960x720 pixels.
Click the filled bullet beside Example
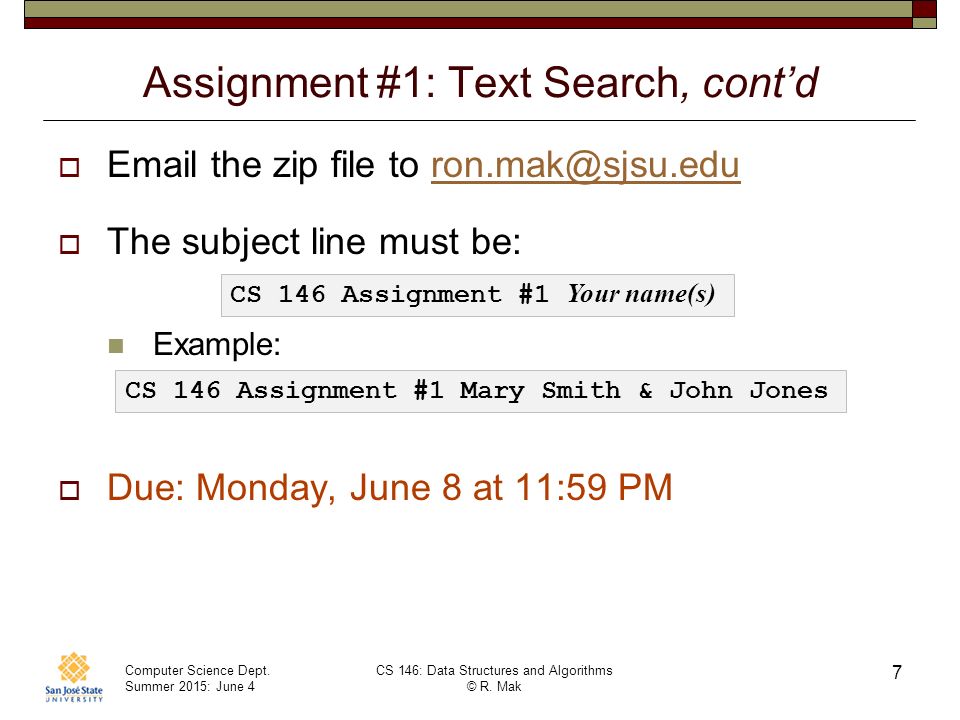pos(116,346)
